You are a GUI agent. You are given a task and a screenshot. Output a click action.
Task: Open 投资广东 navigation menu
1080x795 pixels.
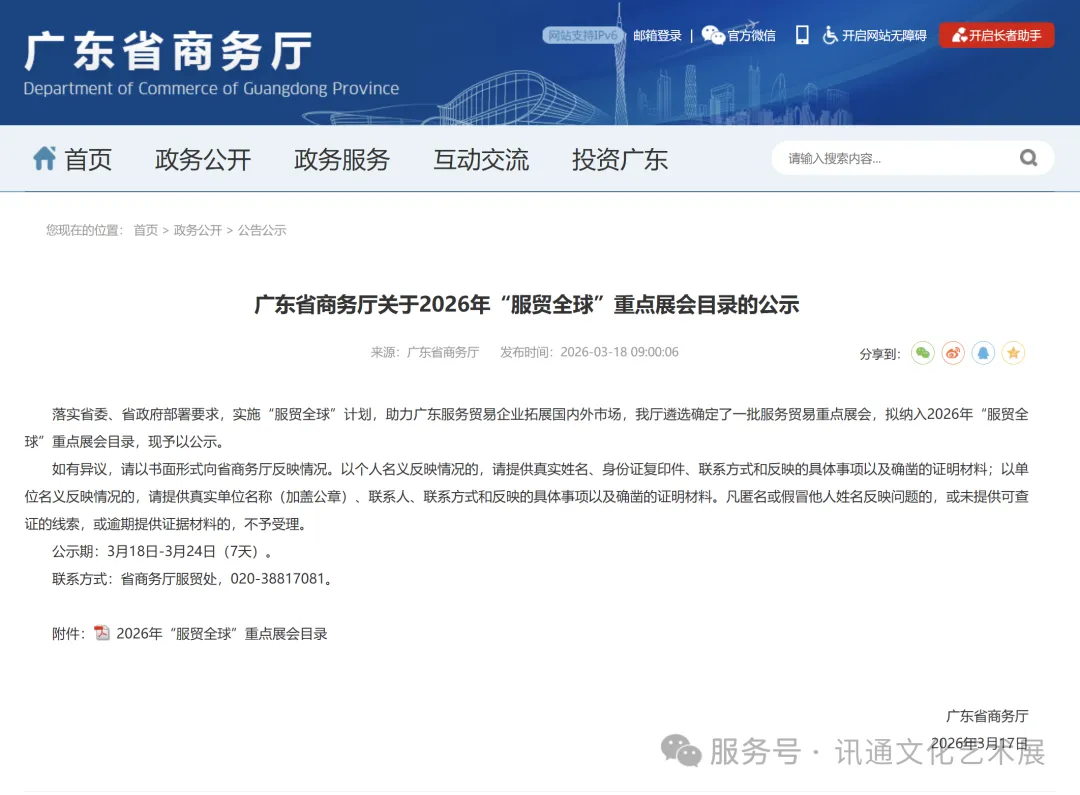620,159
